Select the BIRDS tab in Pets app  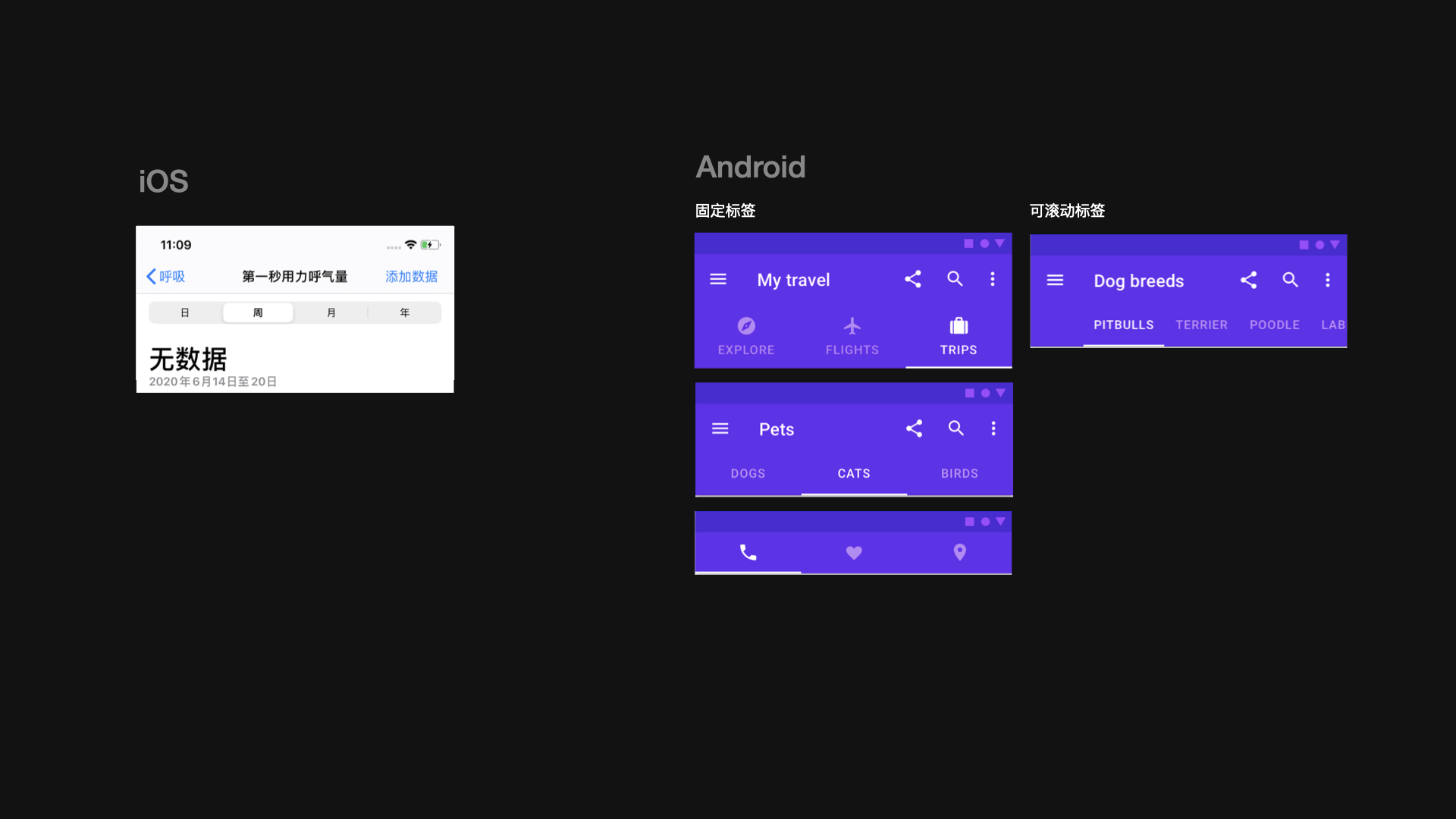click(958, 473)
